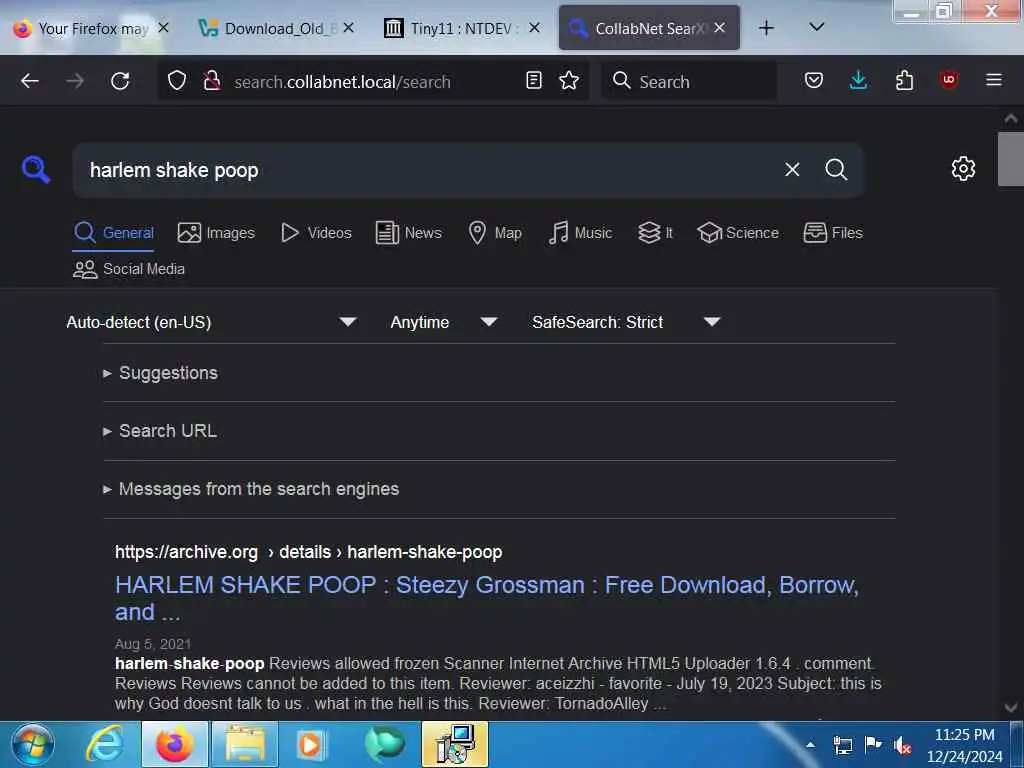The height and width of the screenshot is (768, 1024).
Task: Open the Anytime time range dropdown
Action: tap(444, 322)
